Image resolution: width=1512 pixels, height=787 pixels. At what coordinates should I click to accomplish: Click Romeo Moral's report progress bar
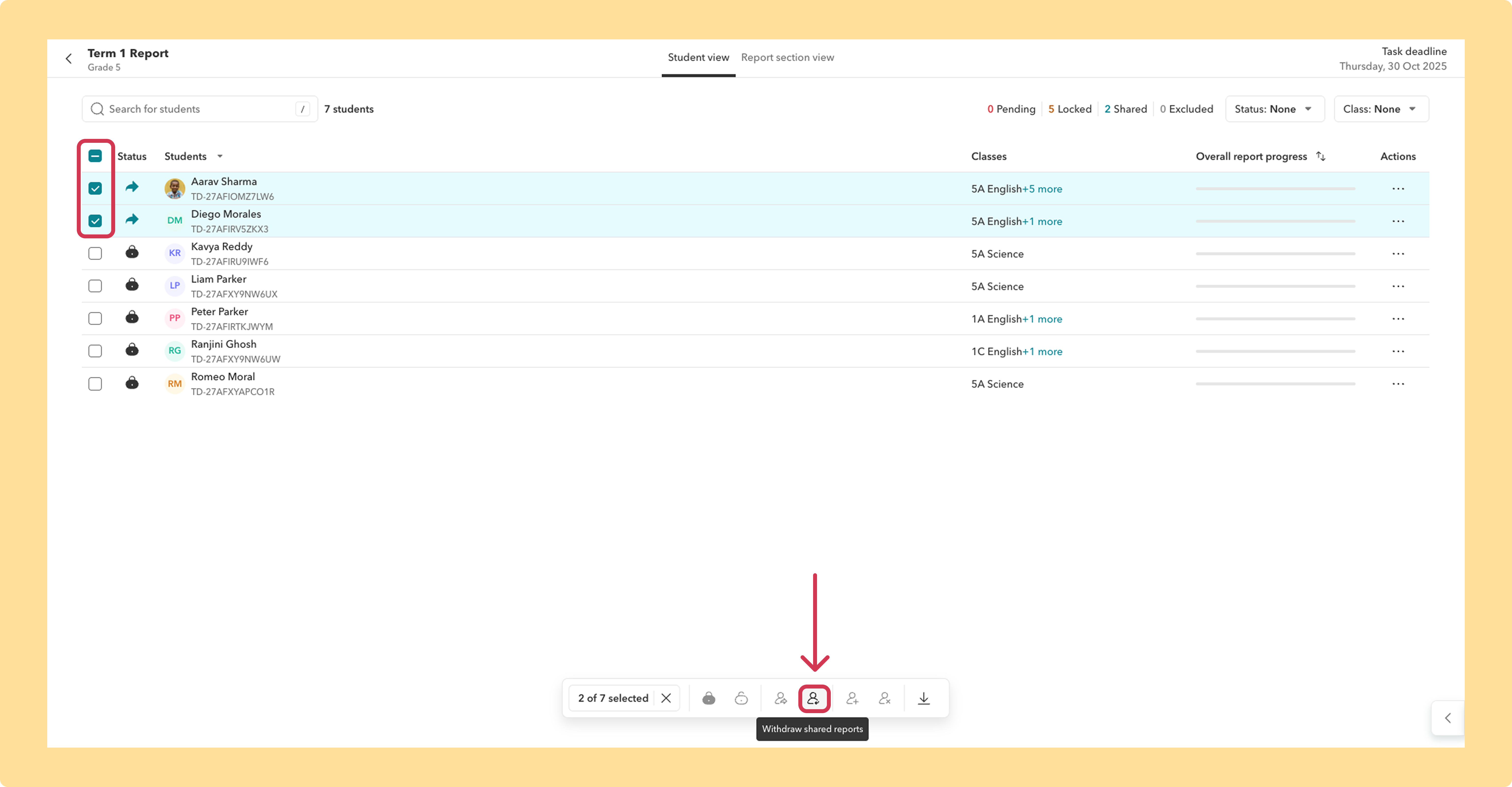tap(1276, 384)
